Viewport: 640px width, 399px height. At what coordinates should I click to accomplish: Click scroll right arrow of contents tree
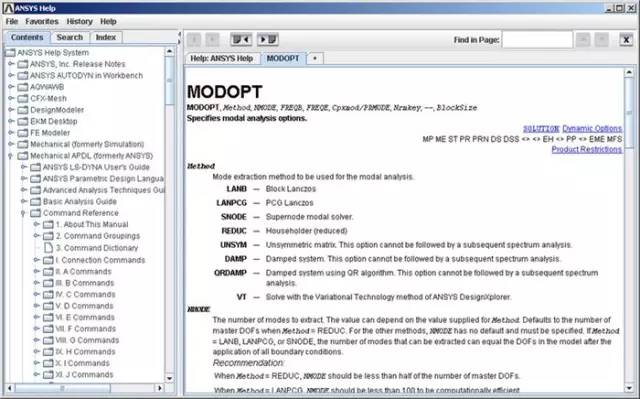pos(160,388)
